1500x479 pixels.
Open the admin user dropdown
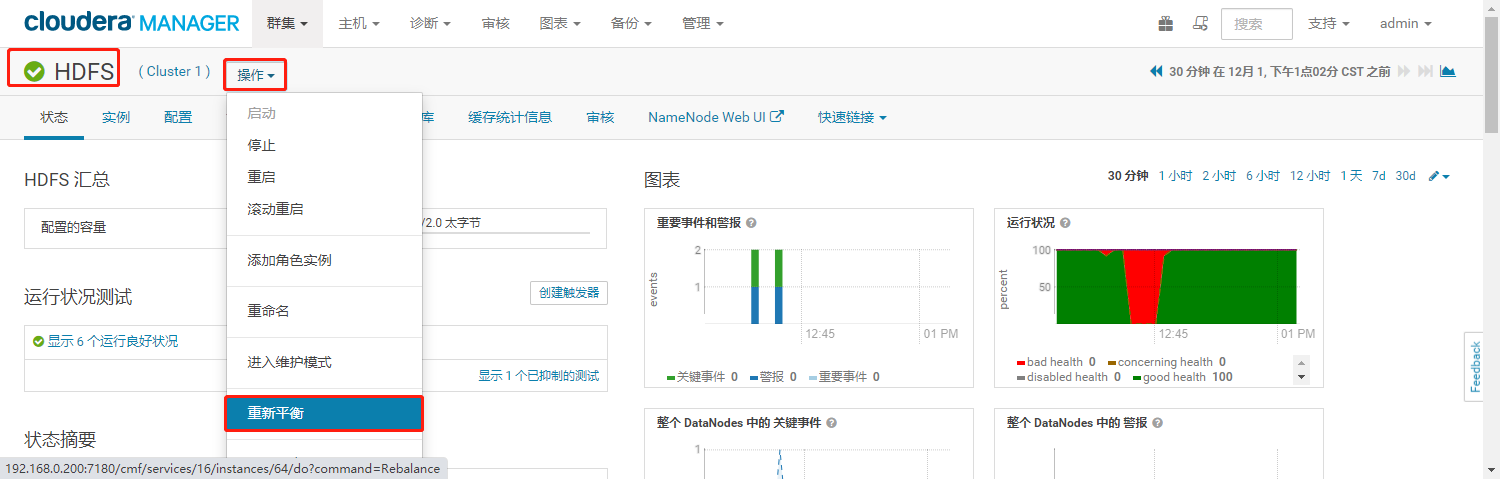[1405, 23]
